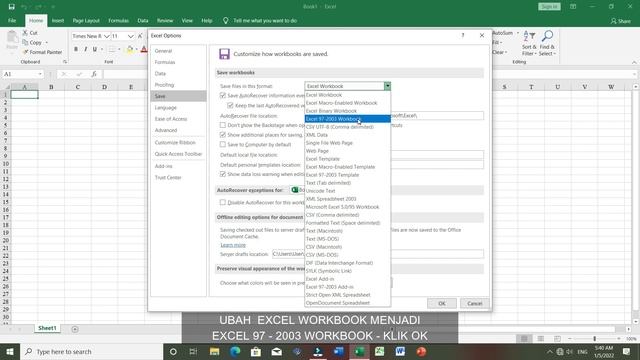The height and width of the screenshot is (360, 640).
Task: Open the Windows Start menu
Action: coord(10,351)
